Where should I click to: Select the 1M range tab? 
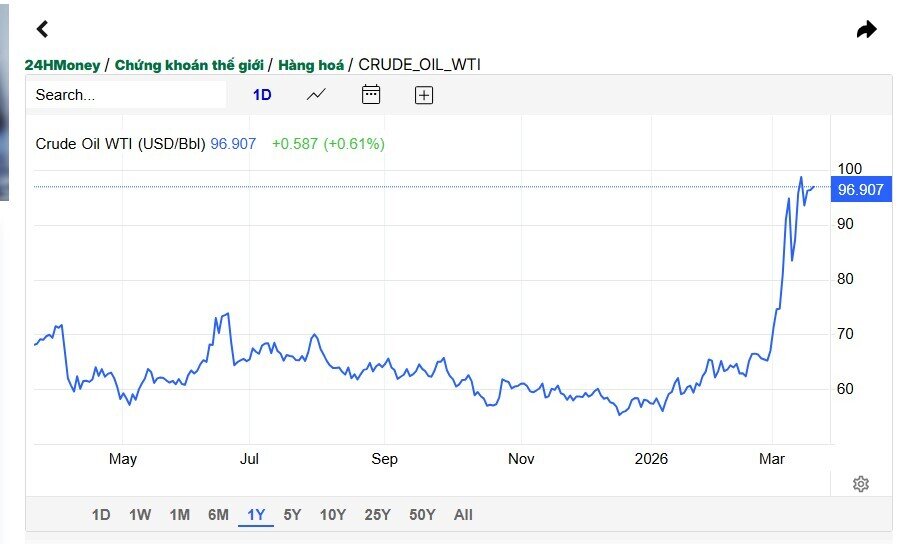pyautogui.click(x=179, y=515)
